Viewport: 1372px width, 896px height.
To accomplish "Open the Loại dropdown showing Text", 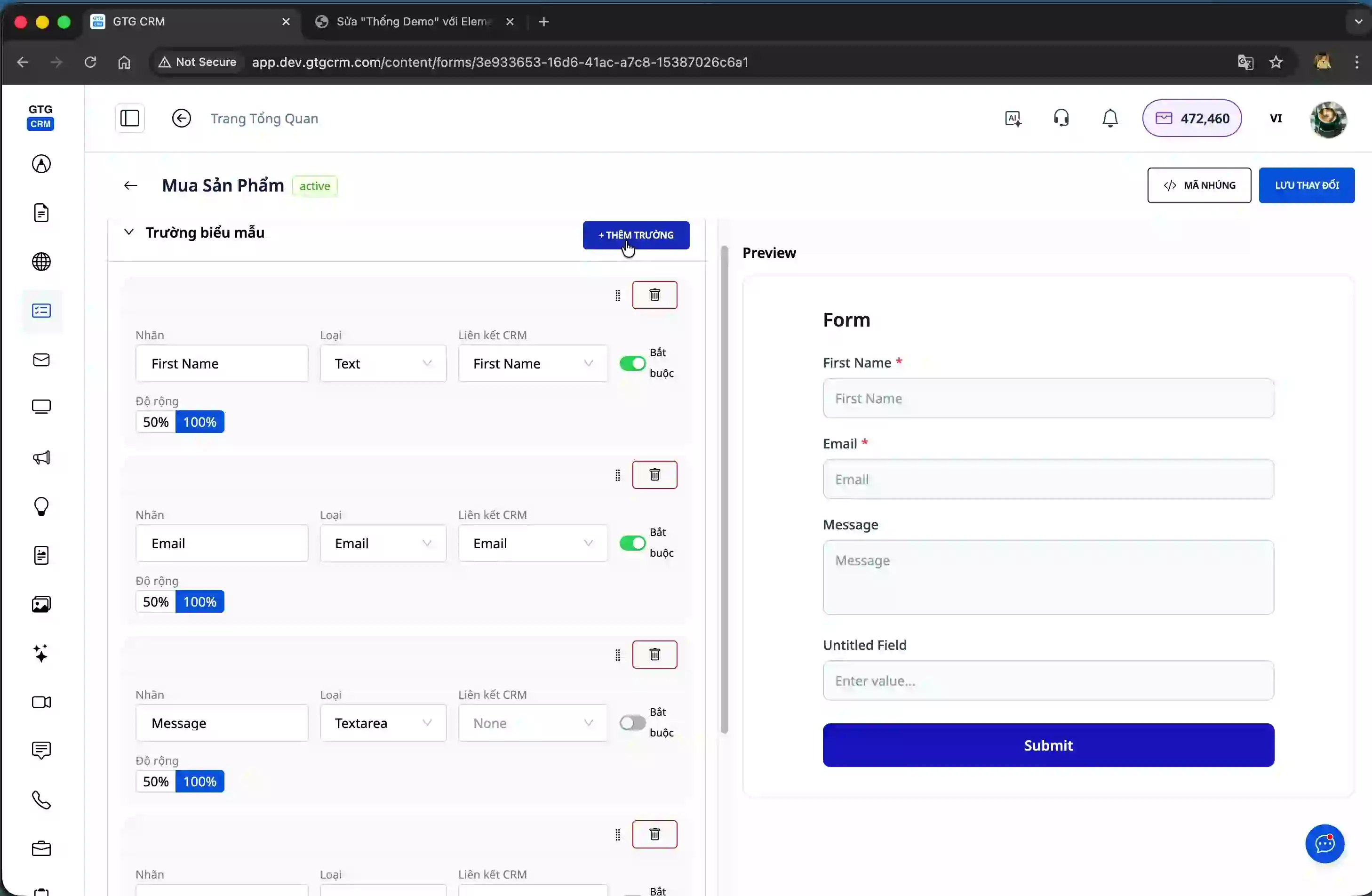I will [x=382, y=363].
